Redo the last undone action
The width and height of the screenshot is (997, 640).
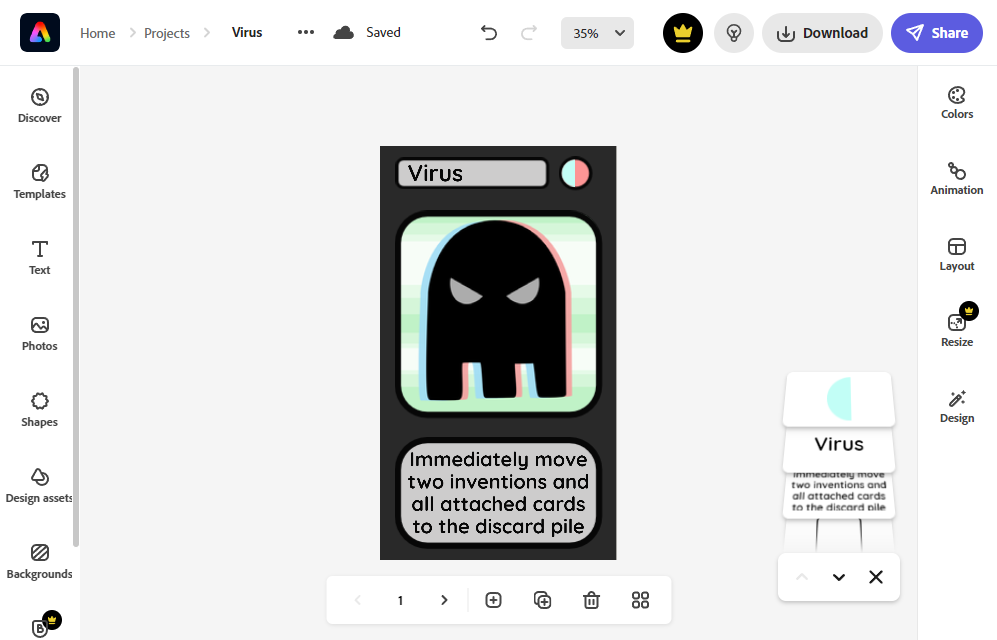point(529,32)
